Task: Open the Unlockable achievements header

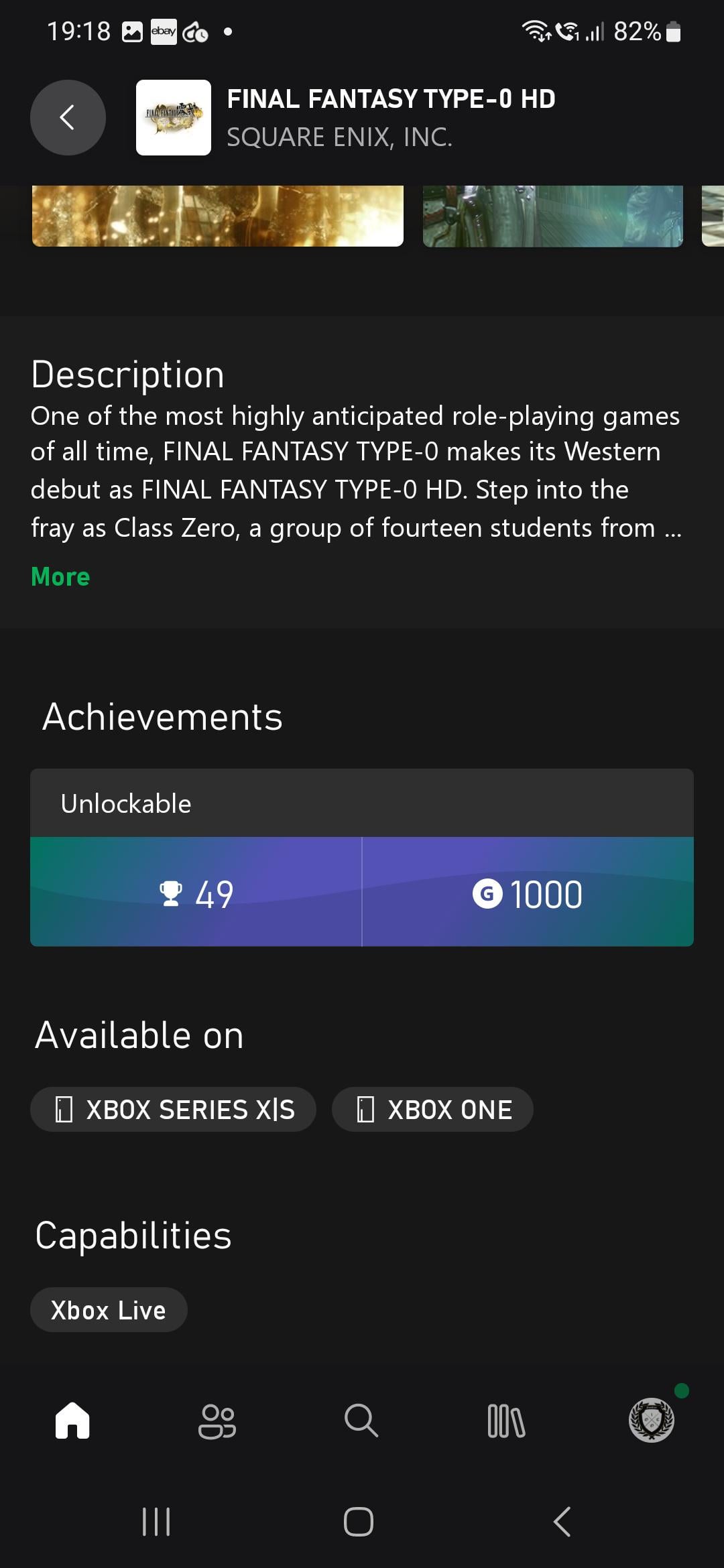Action: [362, 803]
